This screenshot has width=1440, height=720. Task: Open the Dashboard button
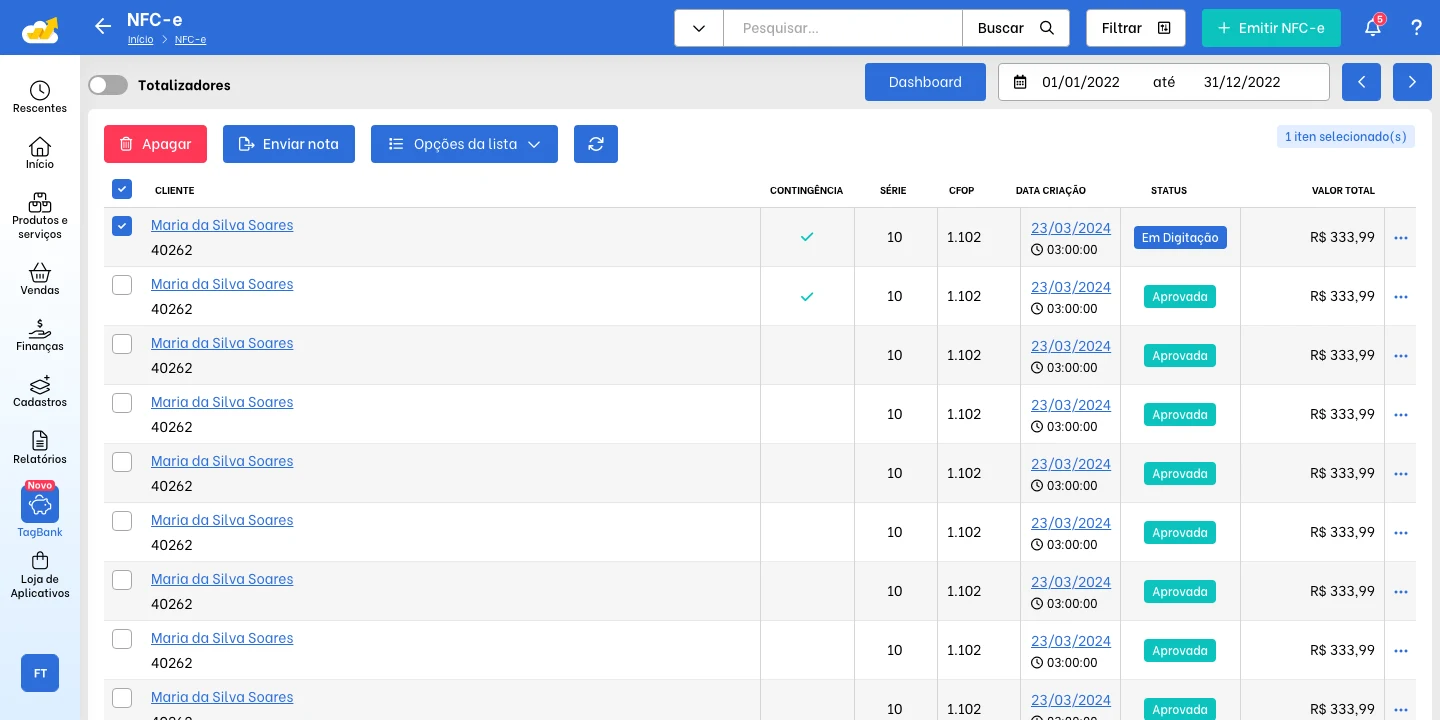pyautogui.click(x=925, y=82)
